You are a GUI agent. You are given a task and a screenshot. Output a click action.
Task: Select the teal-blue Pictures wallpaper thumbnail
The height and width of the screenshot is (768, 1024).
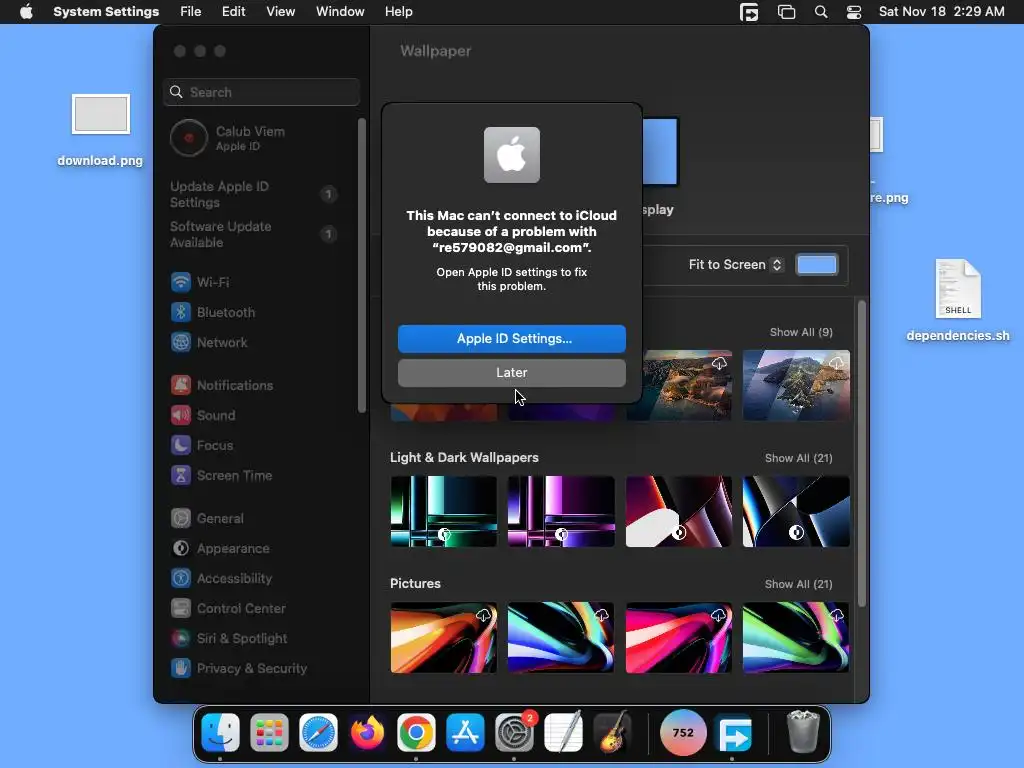click(x=561, y=637)
